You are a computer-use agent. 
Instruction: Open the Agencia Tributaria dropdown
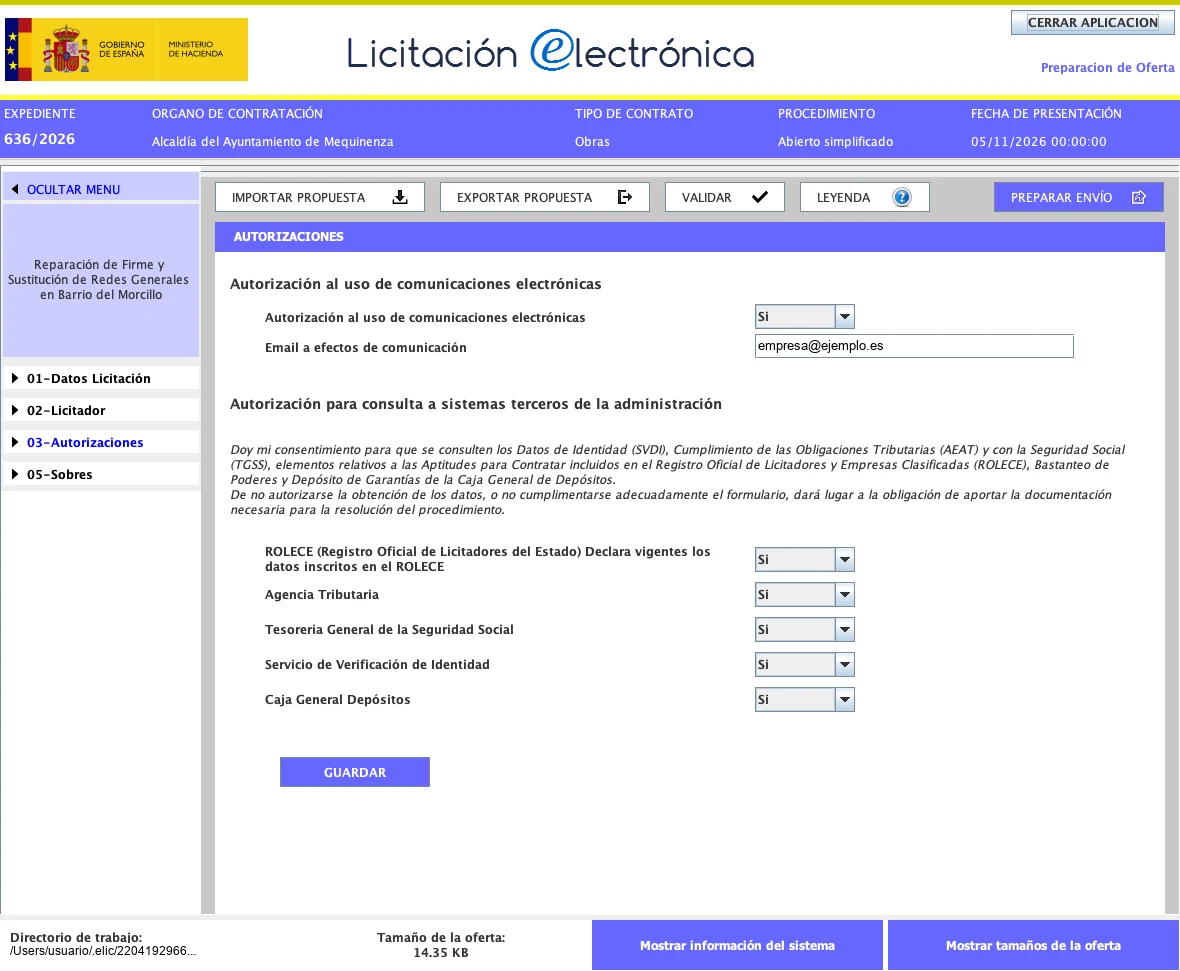click(x=804, y=595)
